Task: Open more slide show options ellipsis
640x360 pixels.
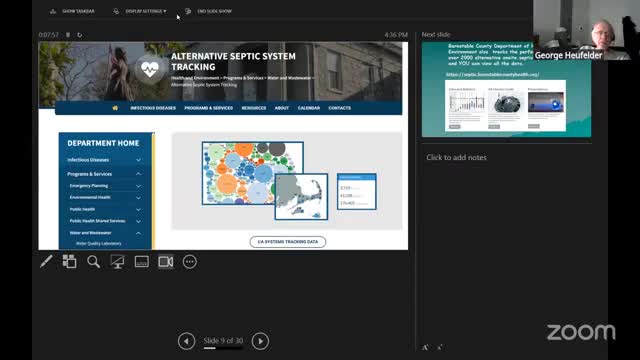Action: point(190,262)
